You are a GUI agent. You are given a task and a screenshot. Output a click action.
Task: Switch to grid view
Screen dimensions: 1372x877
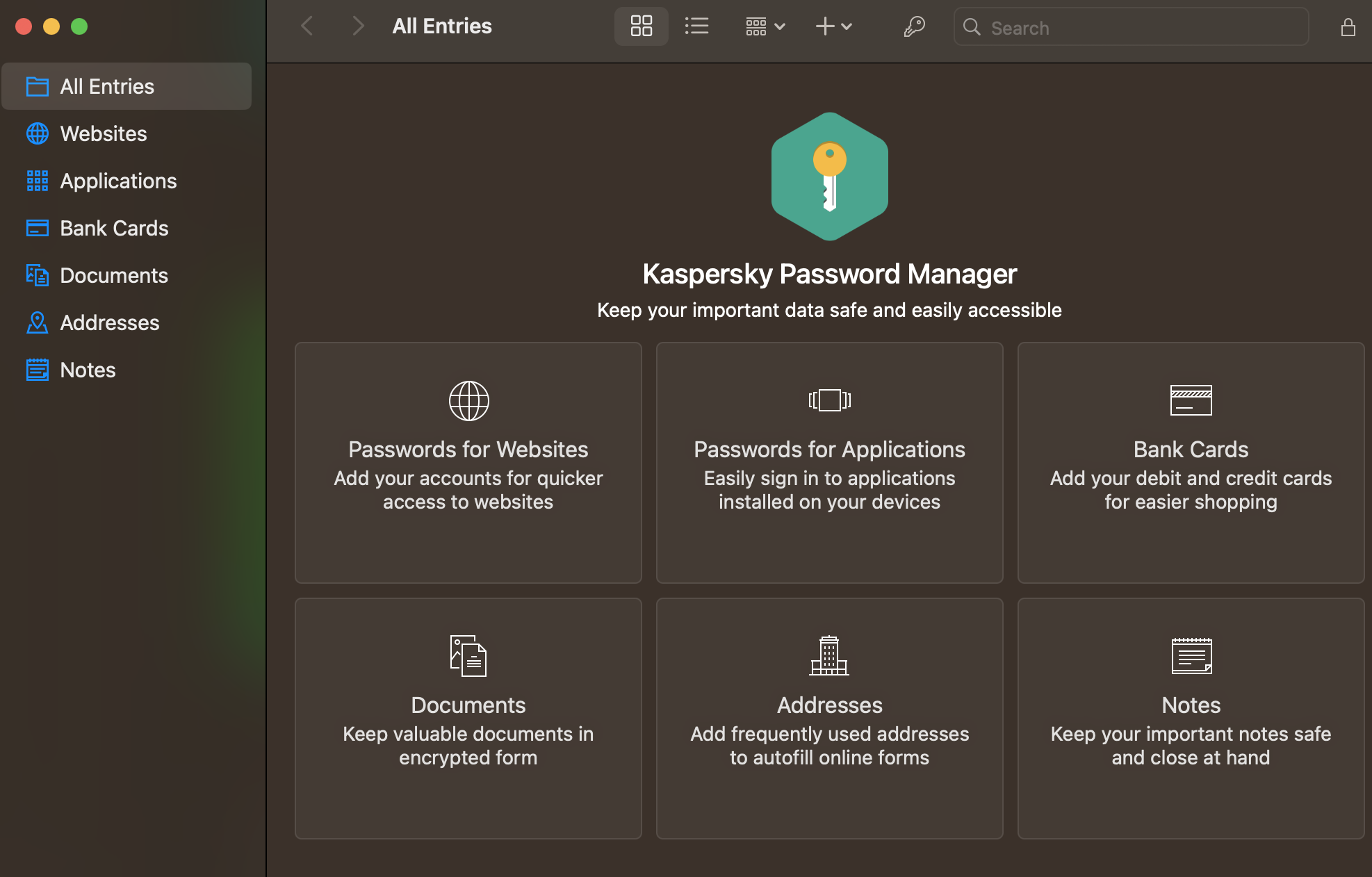641,26
